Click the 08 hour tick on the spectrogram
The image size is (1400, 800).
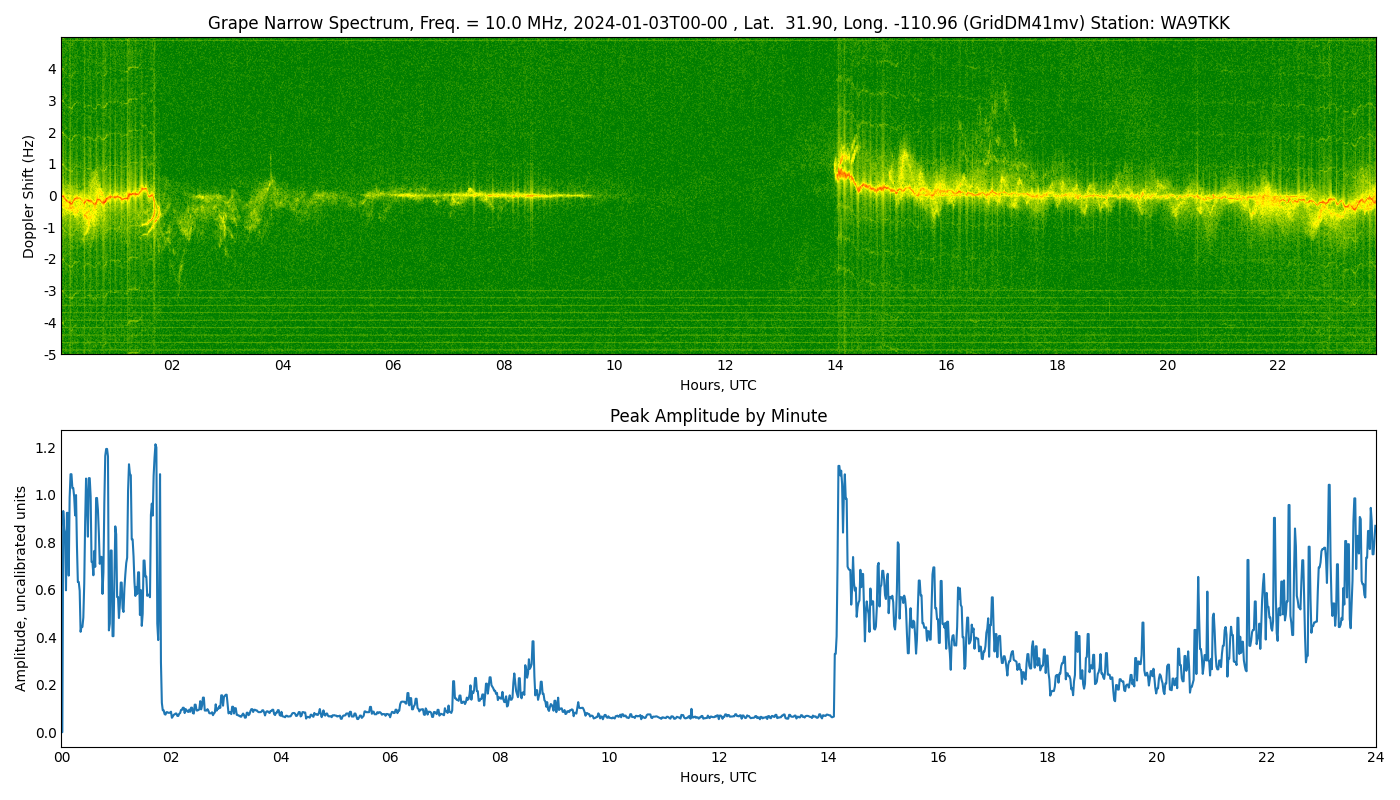click(x=504, y=365)
